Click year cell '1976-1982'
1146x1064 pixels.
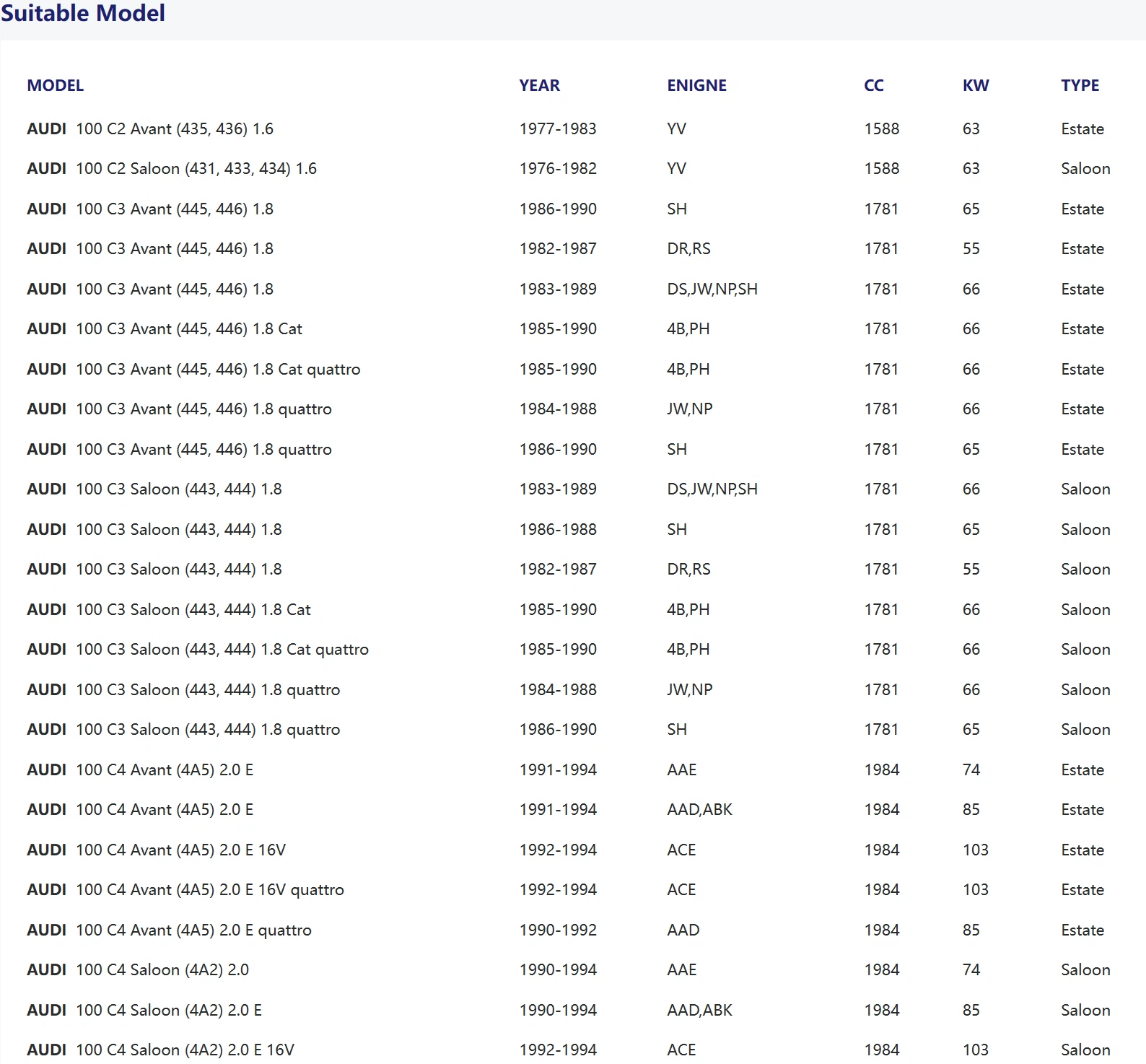[558, 168]
